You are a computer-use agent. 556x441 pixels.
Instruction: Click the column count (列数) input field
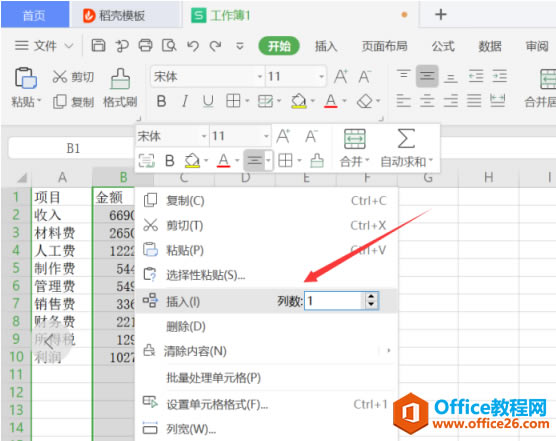pyautogui.click(x=334, y=301)
